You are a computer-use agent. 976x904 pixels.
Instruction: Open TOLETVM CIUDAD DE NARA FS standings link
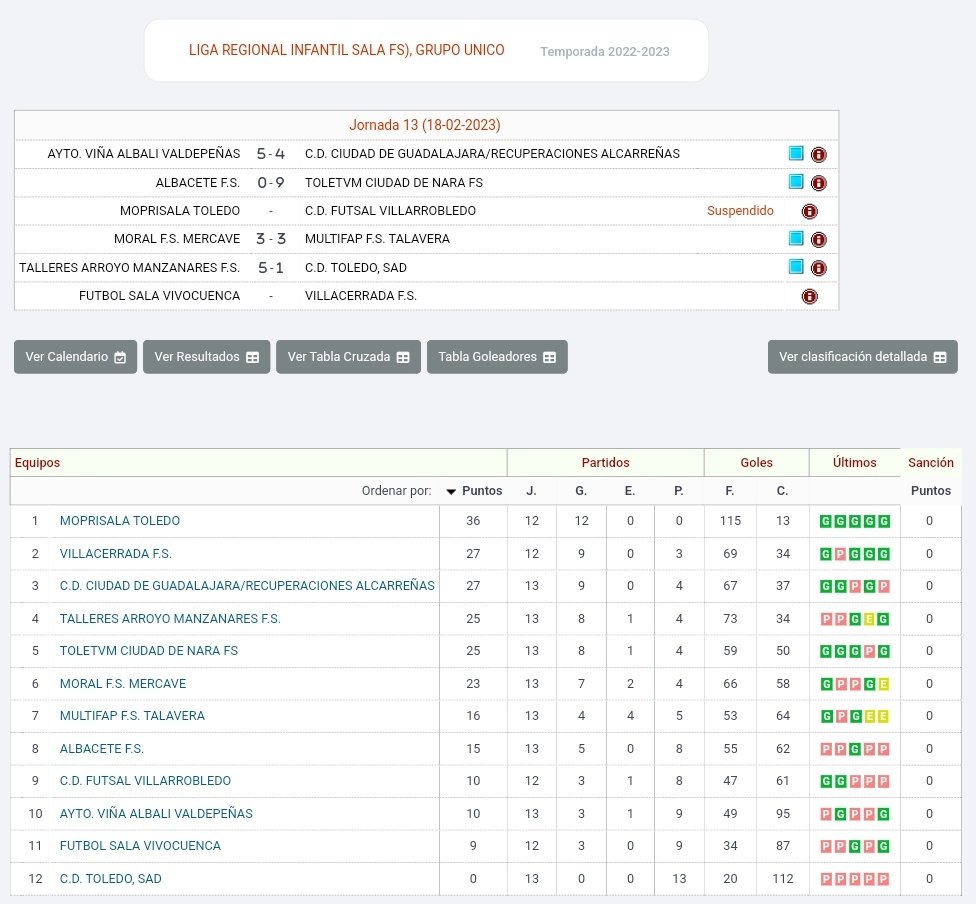(x=149, y=651)
